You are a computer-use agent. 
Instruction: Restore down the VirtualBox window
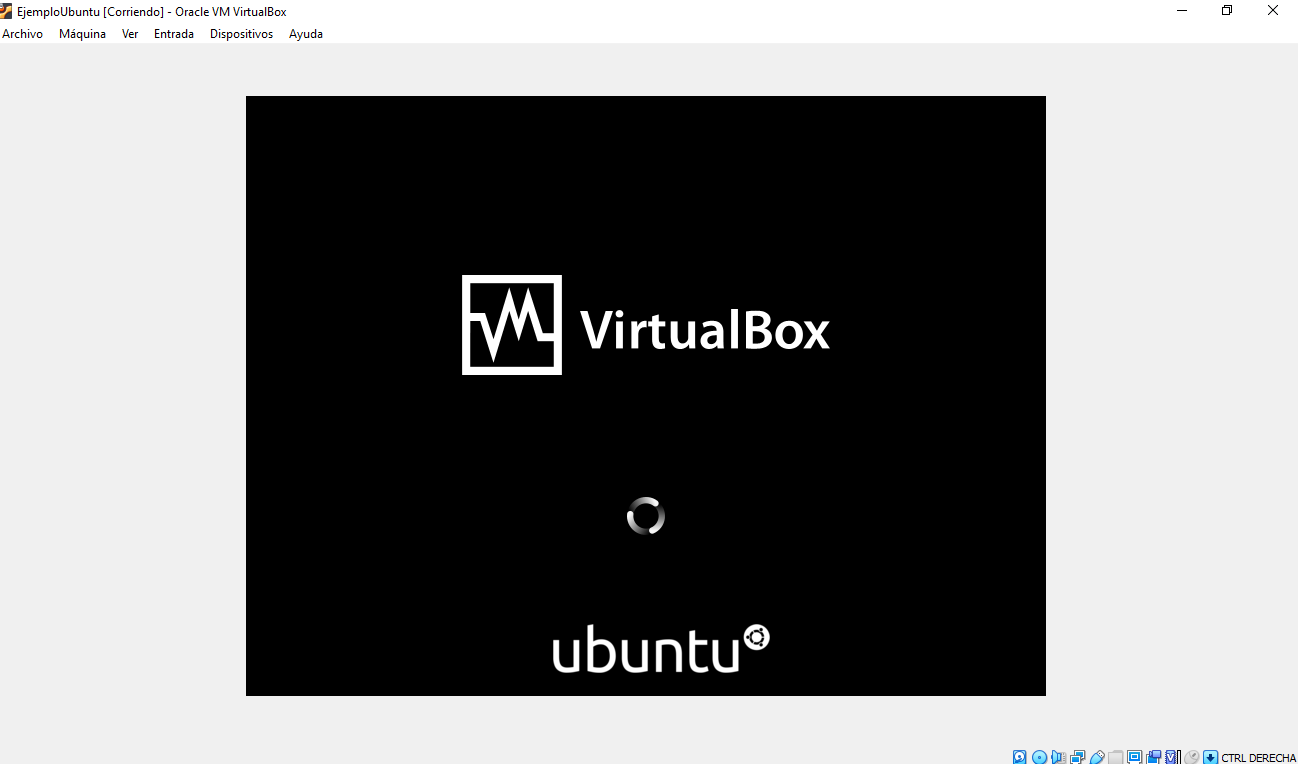tap(1227, 11)
